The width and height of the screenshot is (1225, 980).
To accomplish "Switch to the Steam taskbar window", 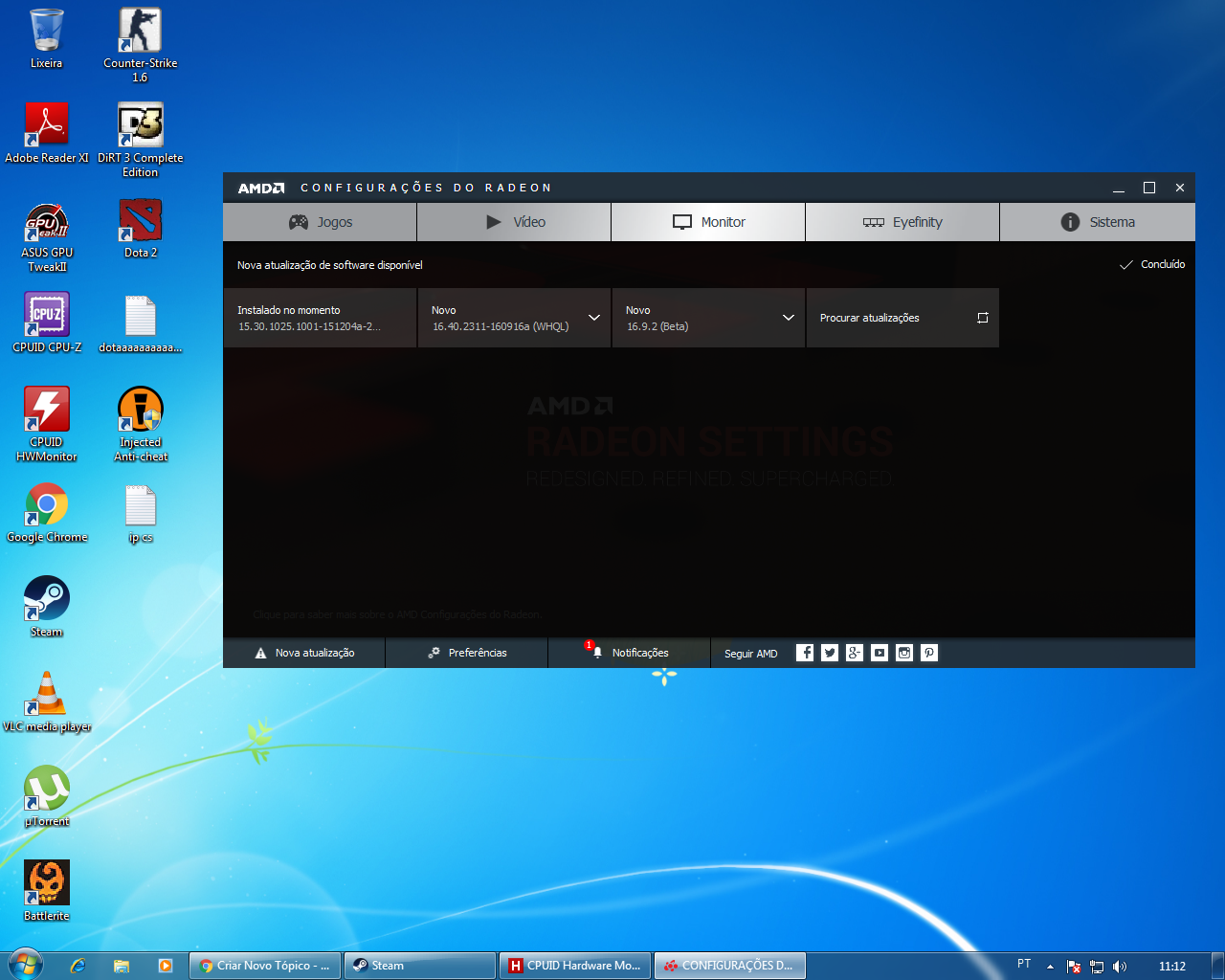I will point(420,966).
